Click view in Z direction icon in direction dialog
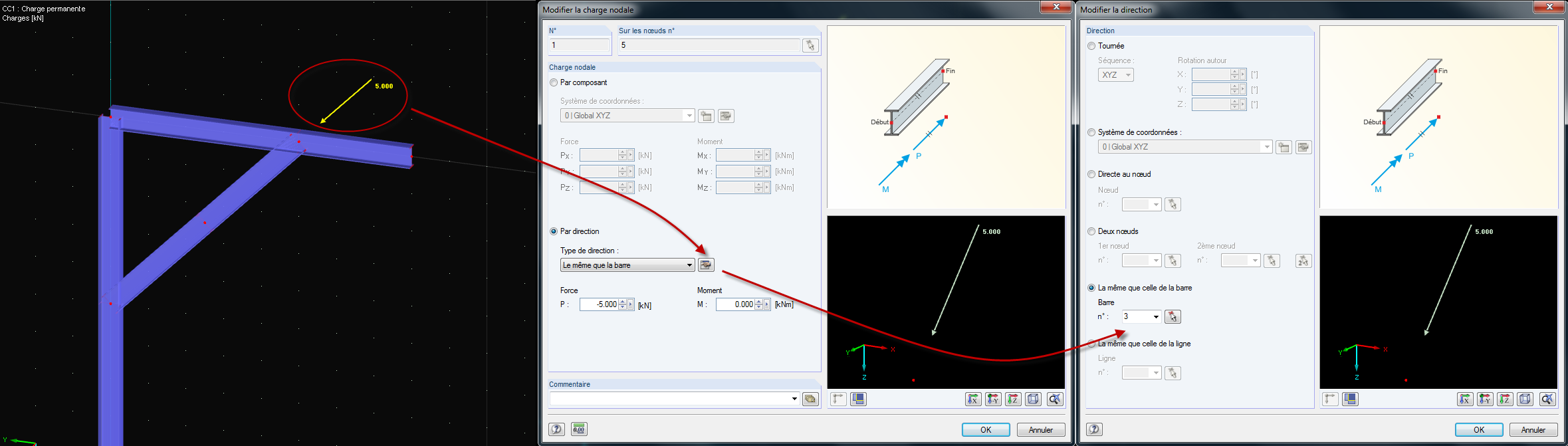This screenshot has width=1568, height=446. pyautogui.click(x=1505, y=399)
